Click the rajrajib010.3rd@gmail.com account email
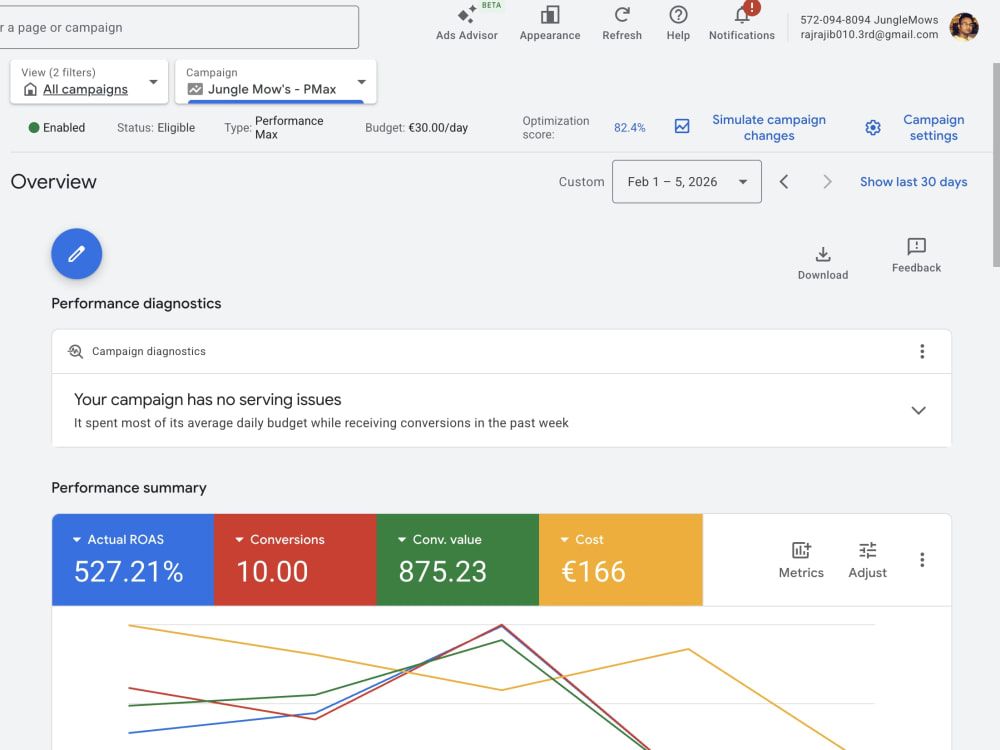Viewport: 1000px width, 750px height. [x=869, y=34]
